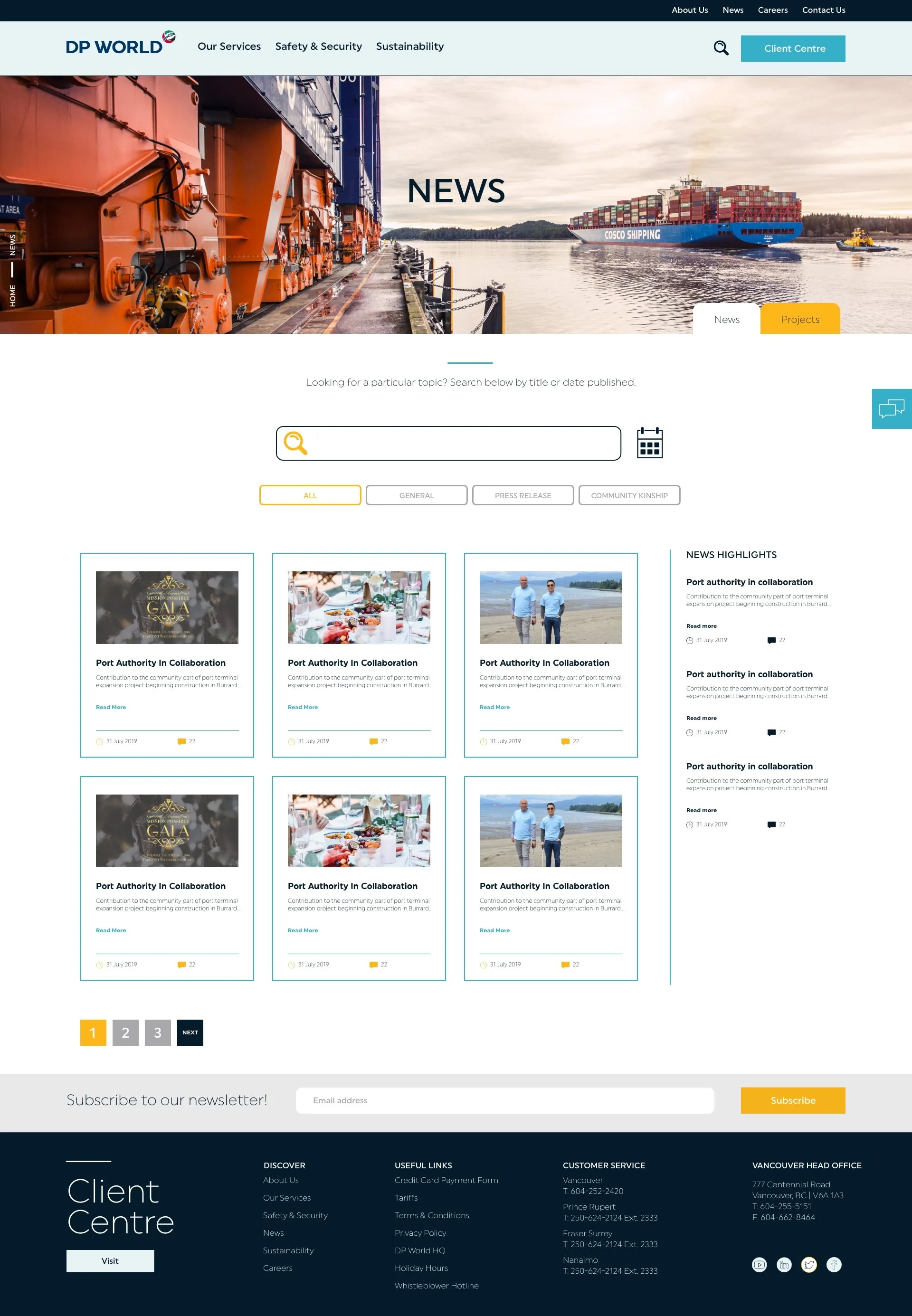The width and height of the screenshot is (912, 1316).
Task: Open Tariffs footer link
Action: point(406,1198)
